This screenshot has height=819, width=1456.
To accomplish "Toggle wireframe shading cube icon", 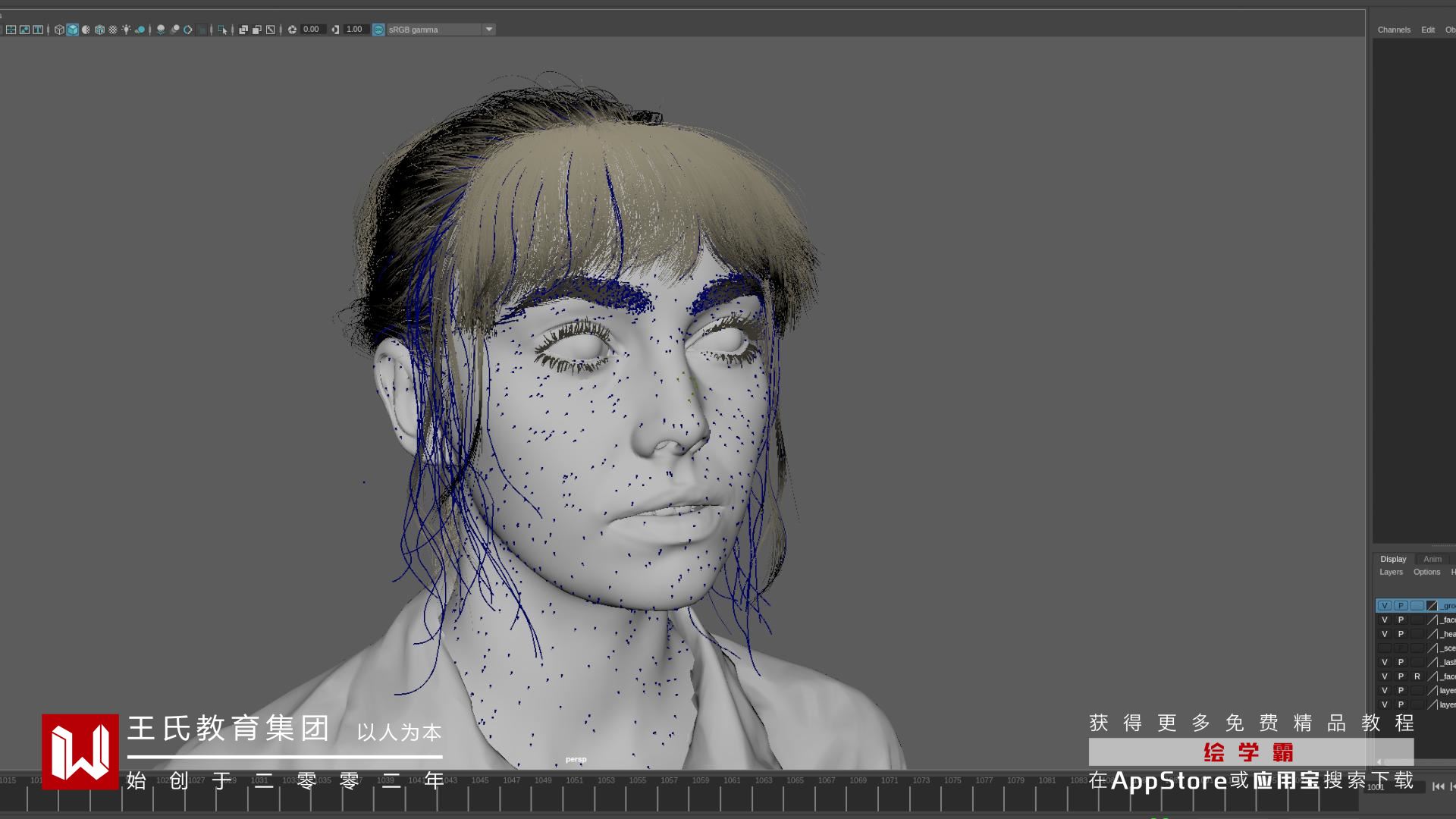I will (x=59, y=30).
